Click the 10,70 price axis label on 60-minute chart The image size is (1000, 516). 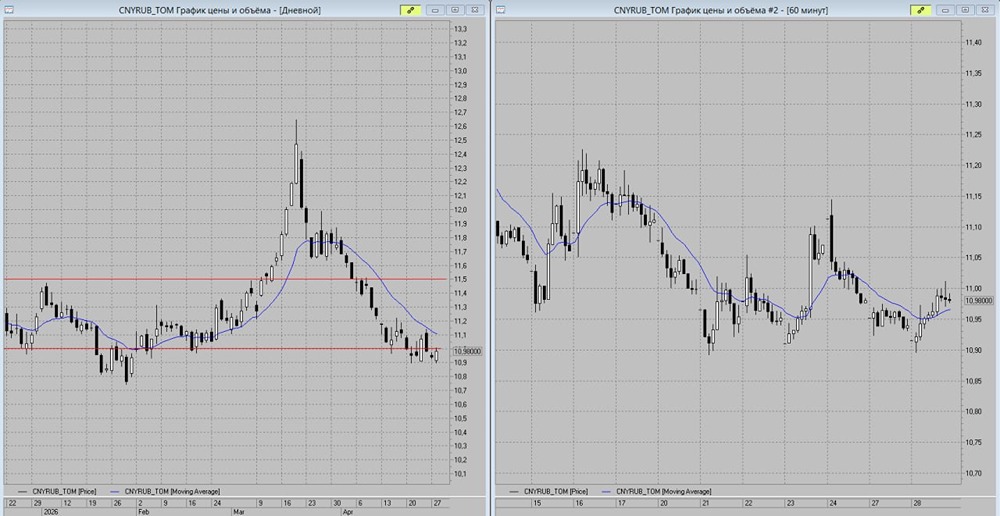pos(973,473)
